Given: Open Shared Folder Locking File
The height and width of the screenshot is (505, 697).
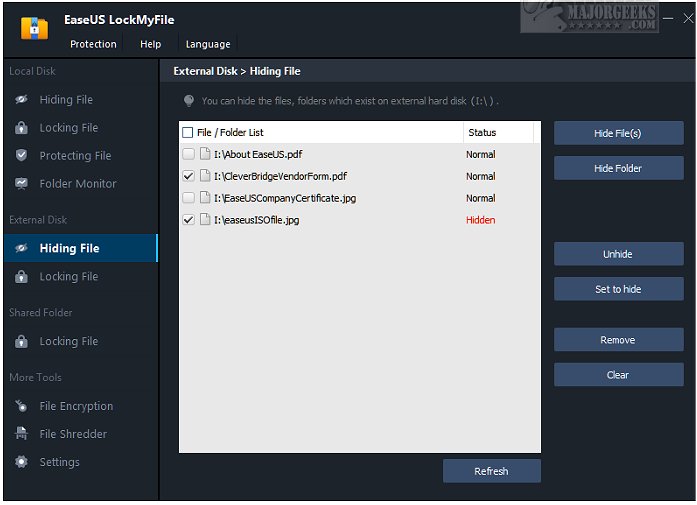Looking at the screenshot, I should coord(80,341).
